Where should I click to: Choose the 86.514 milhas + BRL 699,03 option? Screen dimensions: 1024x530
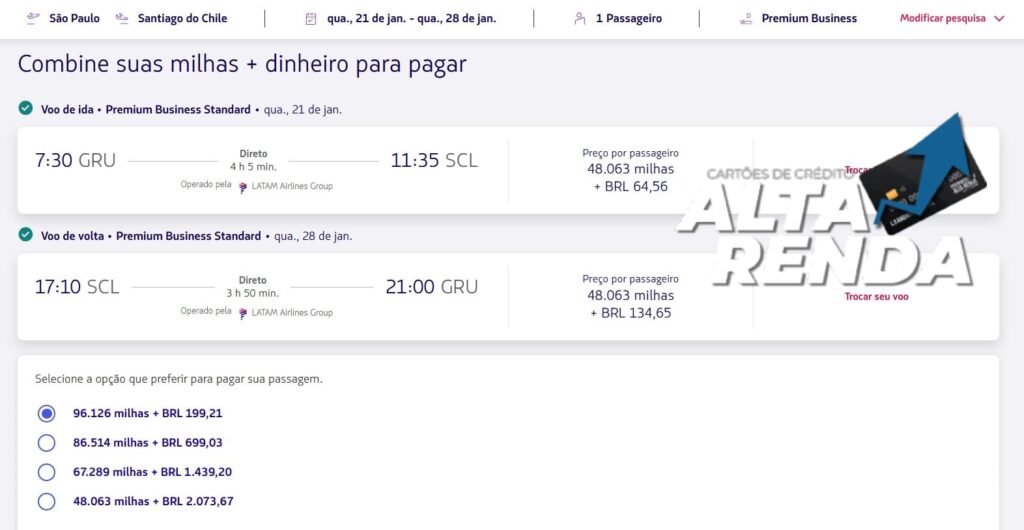[46, 443]
